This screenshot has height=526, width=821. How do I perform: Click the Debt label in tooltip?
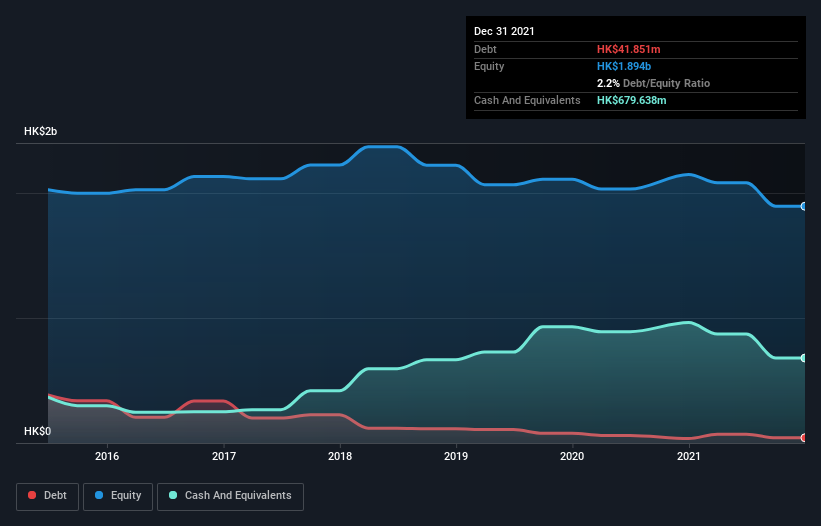point(485,49)
